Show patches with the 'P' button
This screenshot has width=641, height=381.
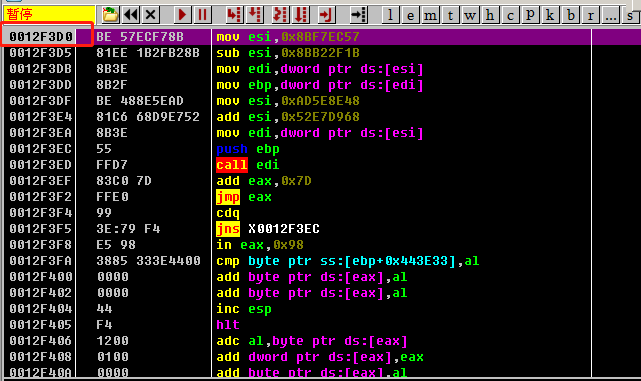[530, 15]
